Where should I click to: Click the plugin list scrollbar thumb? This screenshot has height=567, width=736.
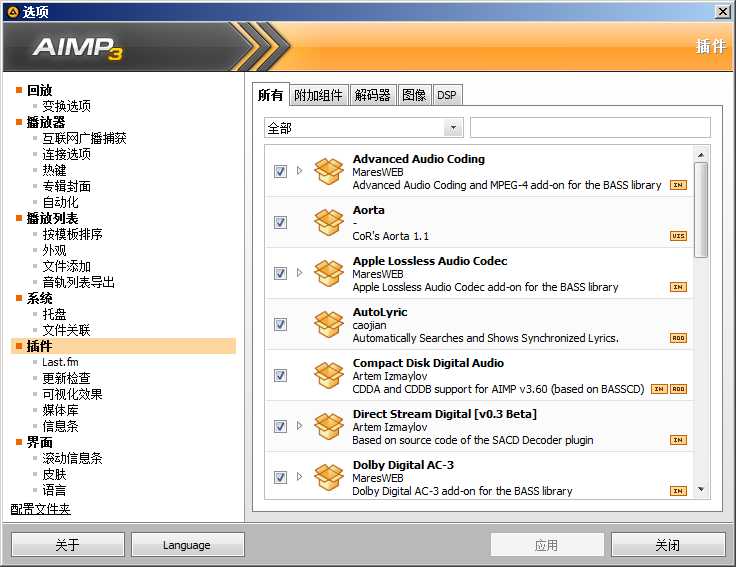point(701,210)
